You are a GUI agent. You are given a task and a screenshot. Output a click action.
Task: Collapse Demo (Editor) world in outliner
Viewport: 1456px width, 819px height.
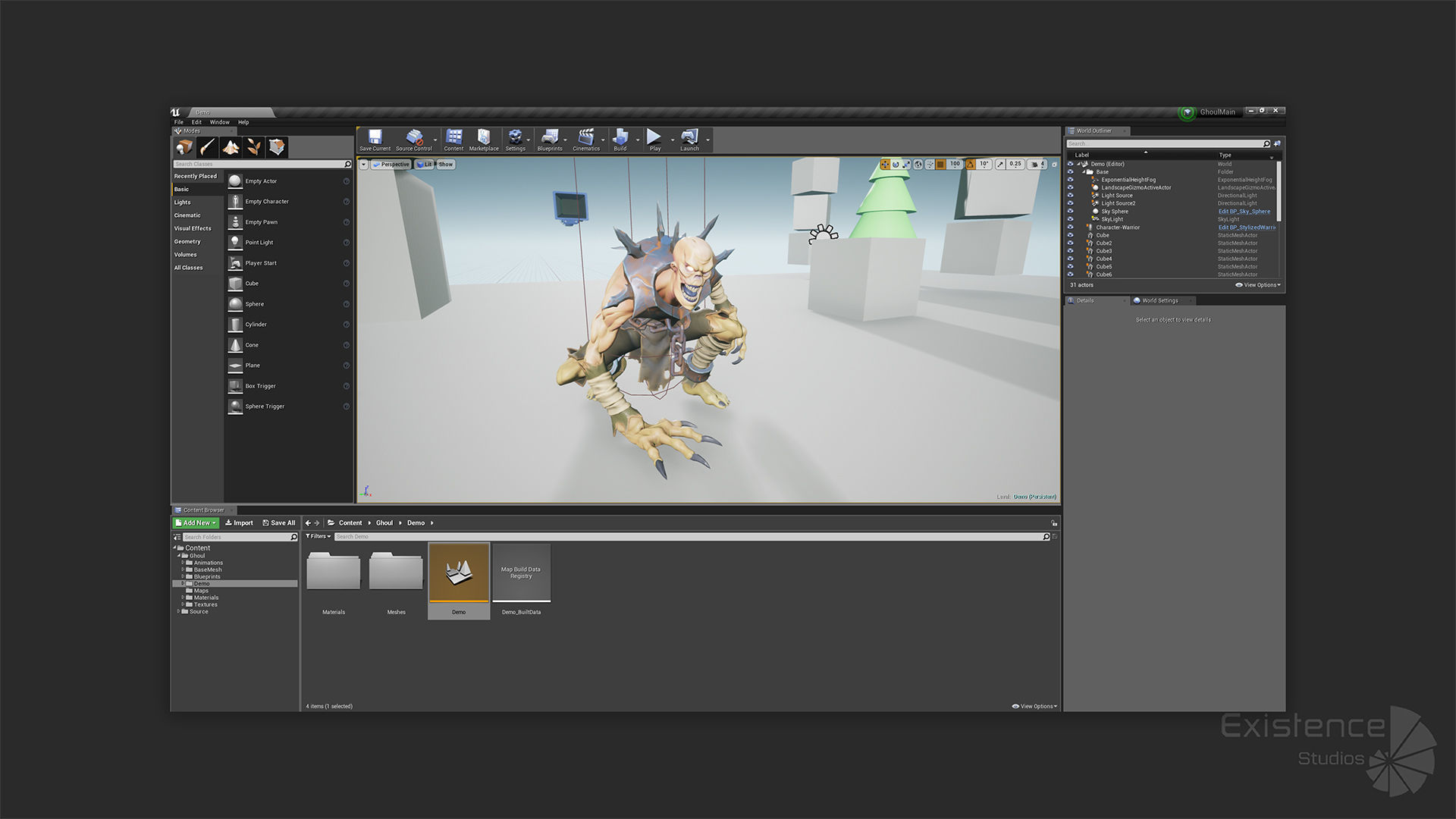[1078, 164]
